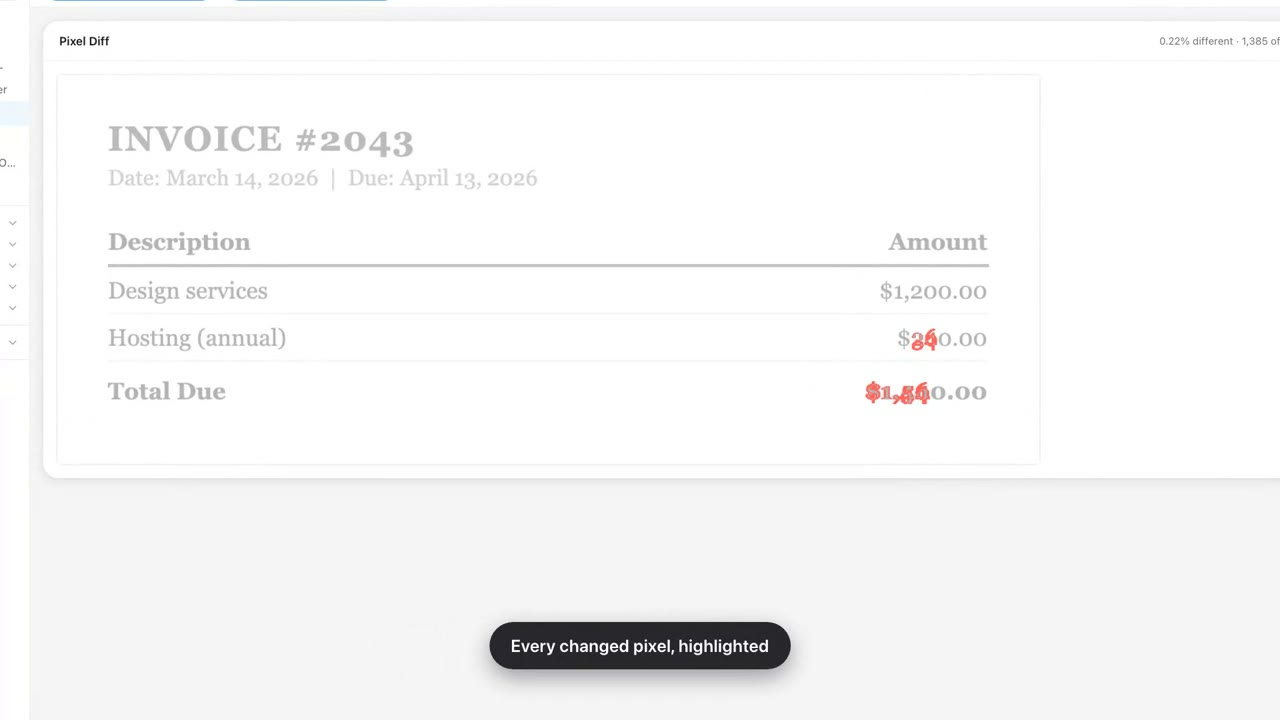Expand the sidebar chevron below the divider line

coord(12,342)
